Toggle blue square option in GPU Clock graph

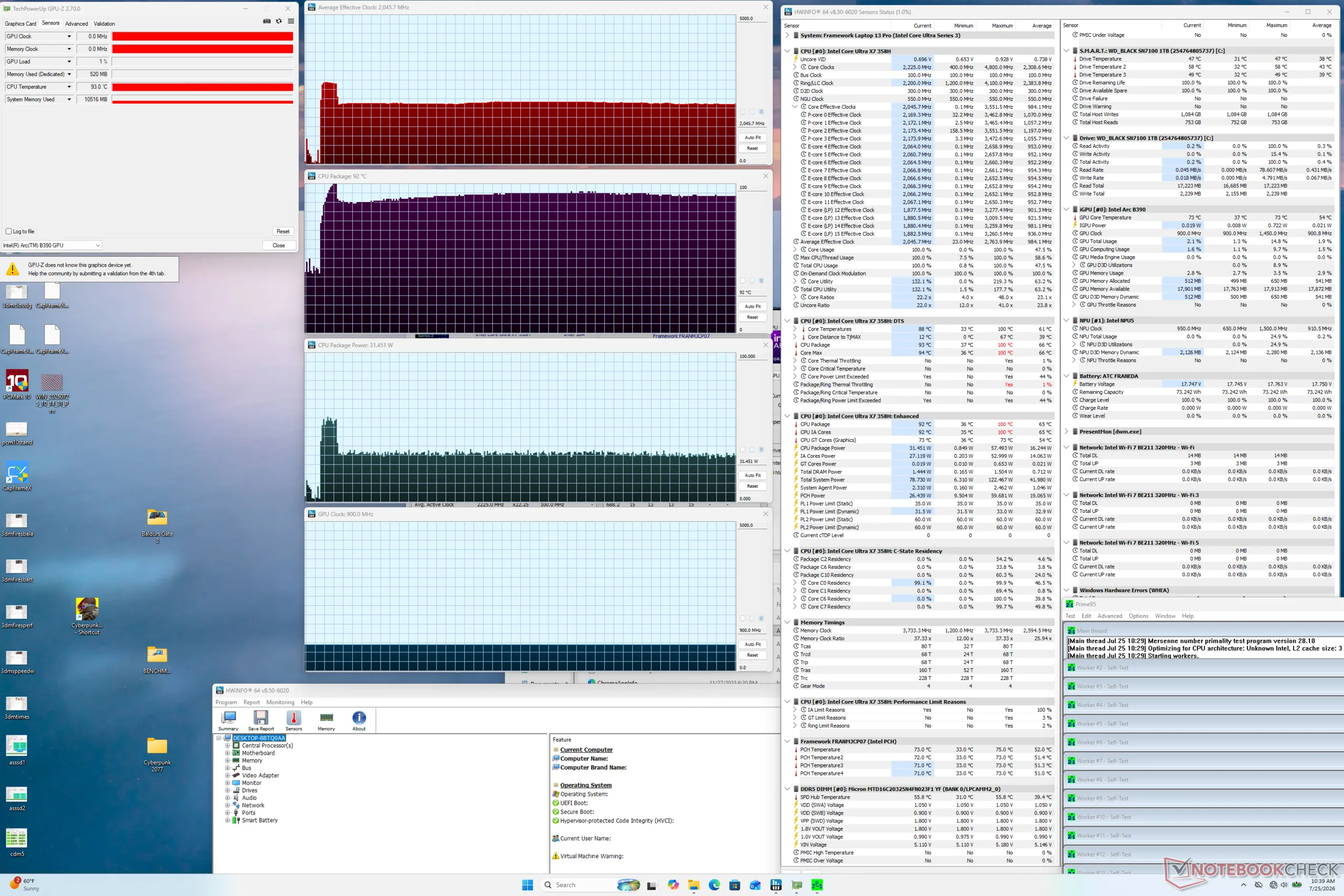pyautogui.click(x=761, y=618)
